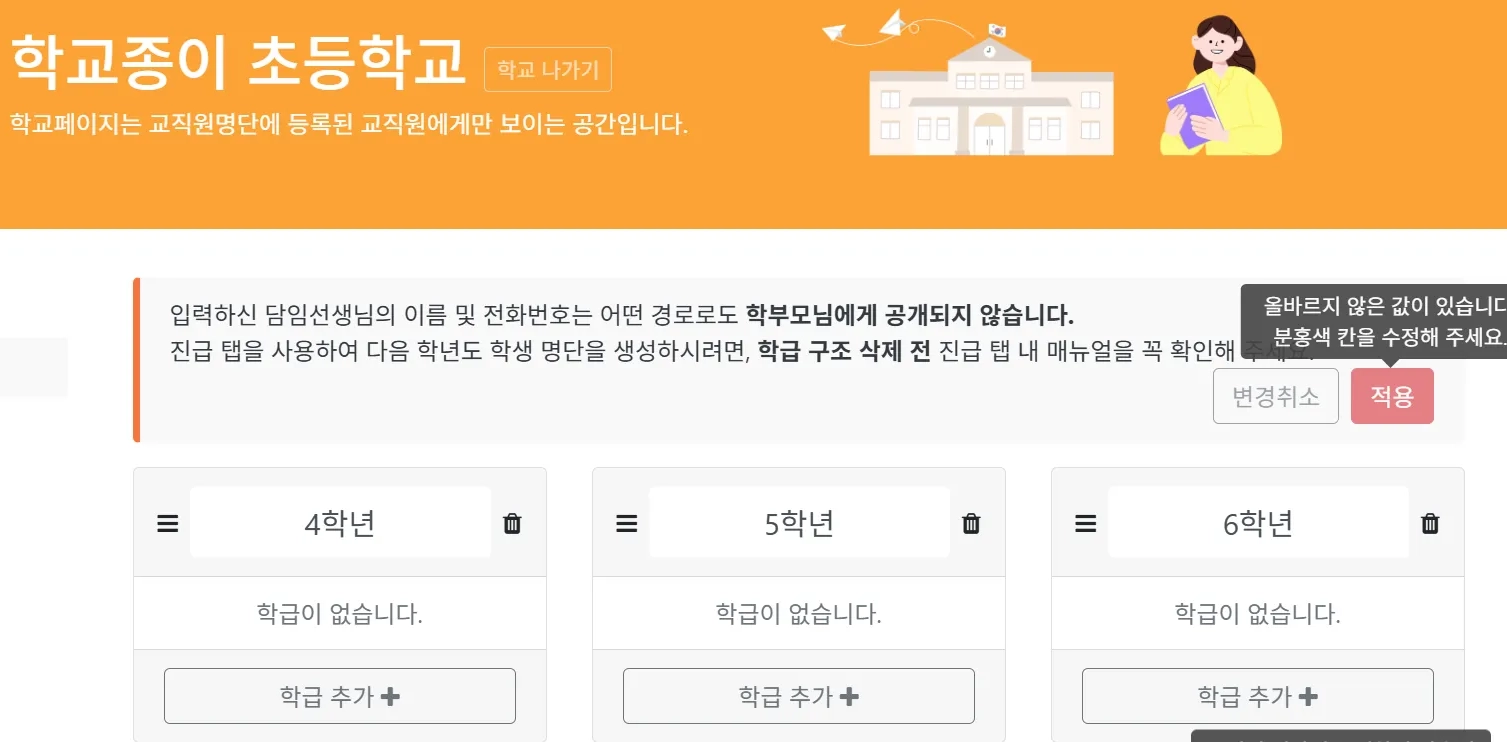Delete the 5학년 grade with trash icon
This screenshot has width=1507, height=742.
click(x=971, y=524)
